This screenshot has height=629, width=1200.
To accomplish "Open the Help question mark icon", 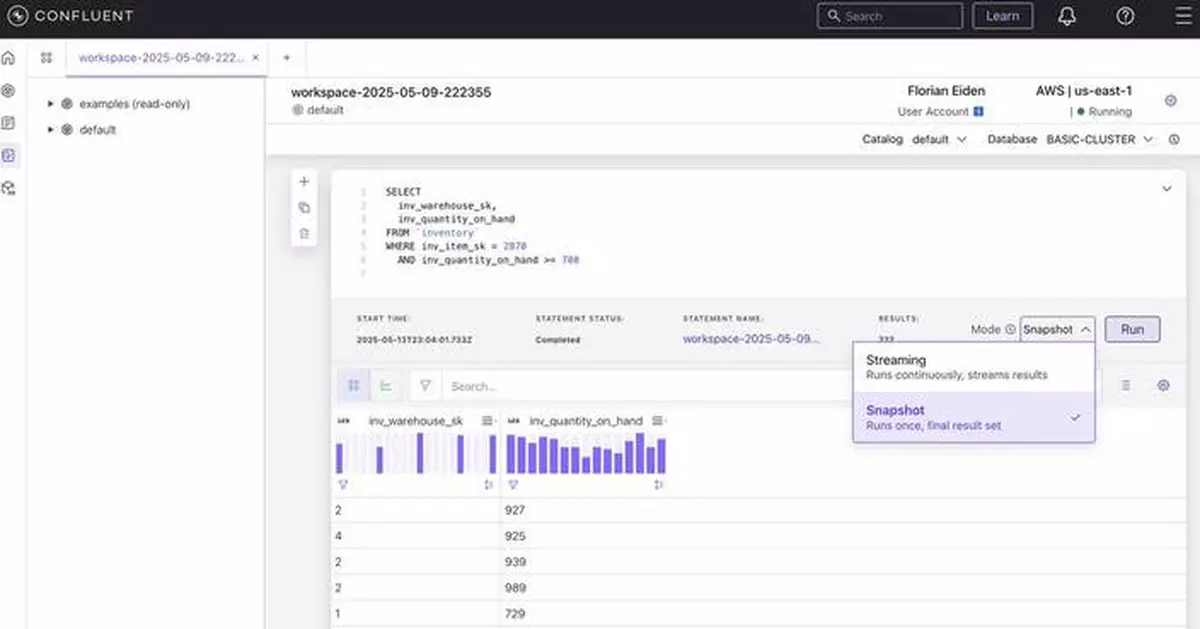I will point(1124,16).
